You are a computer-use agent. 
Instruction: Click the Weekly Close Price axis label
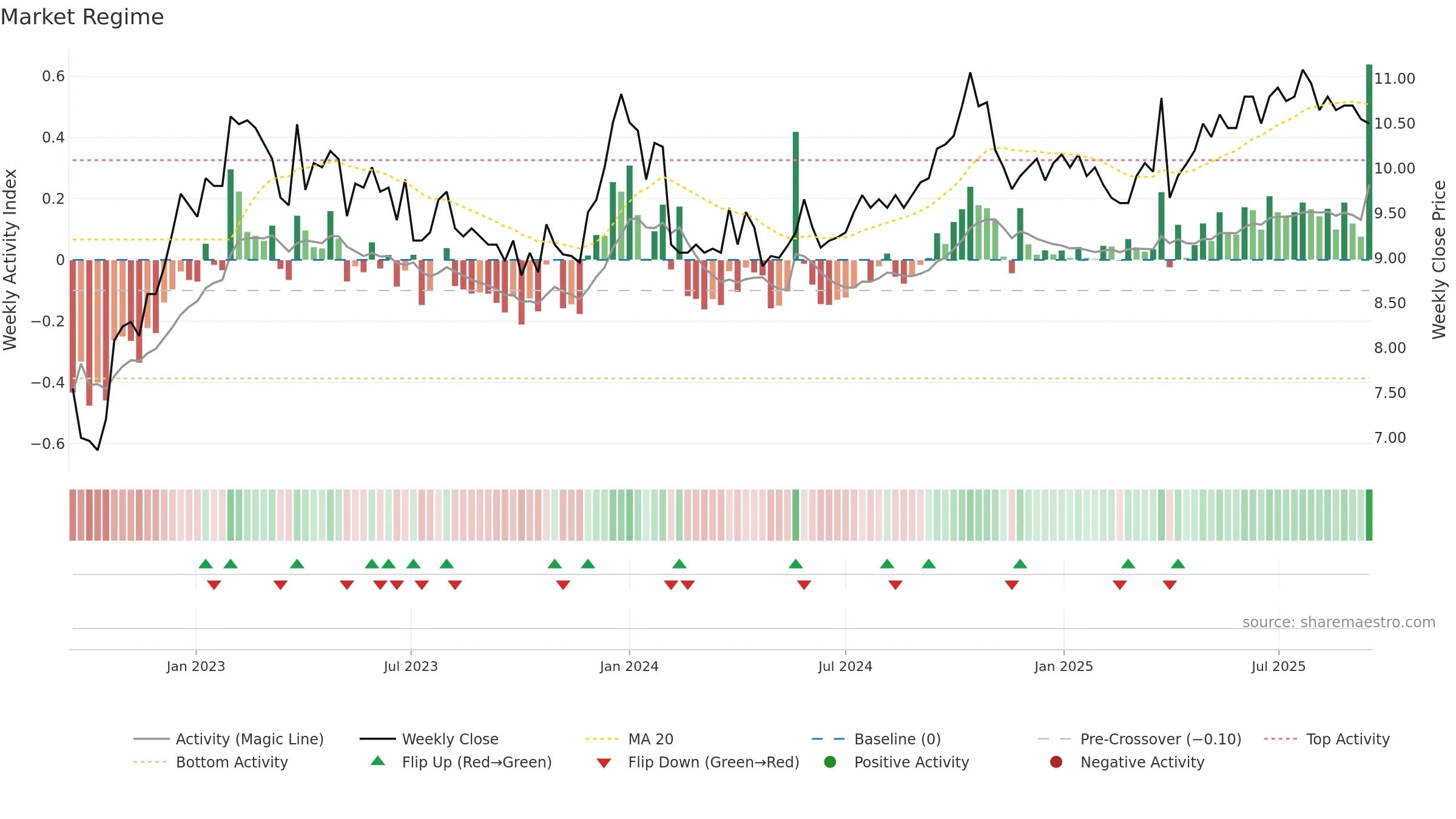(1439, 260)
